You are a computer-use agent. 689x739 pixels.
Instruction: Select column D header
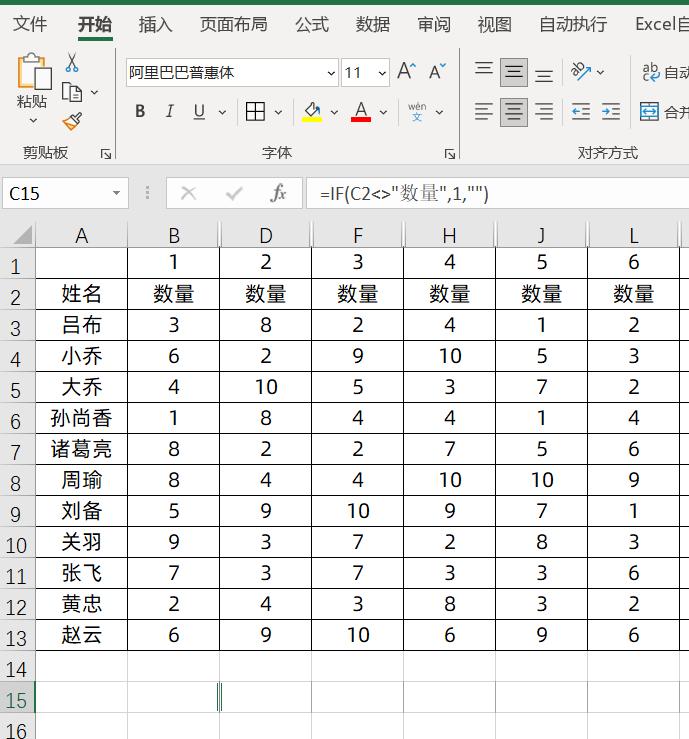pos(266,235)
